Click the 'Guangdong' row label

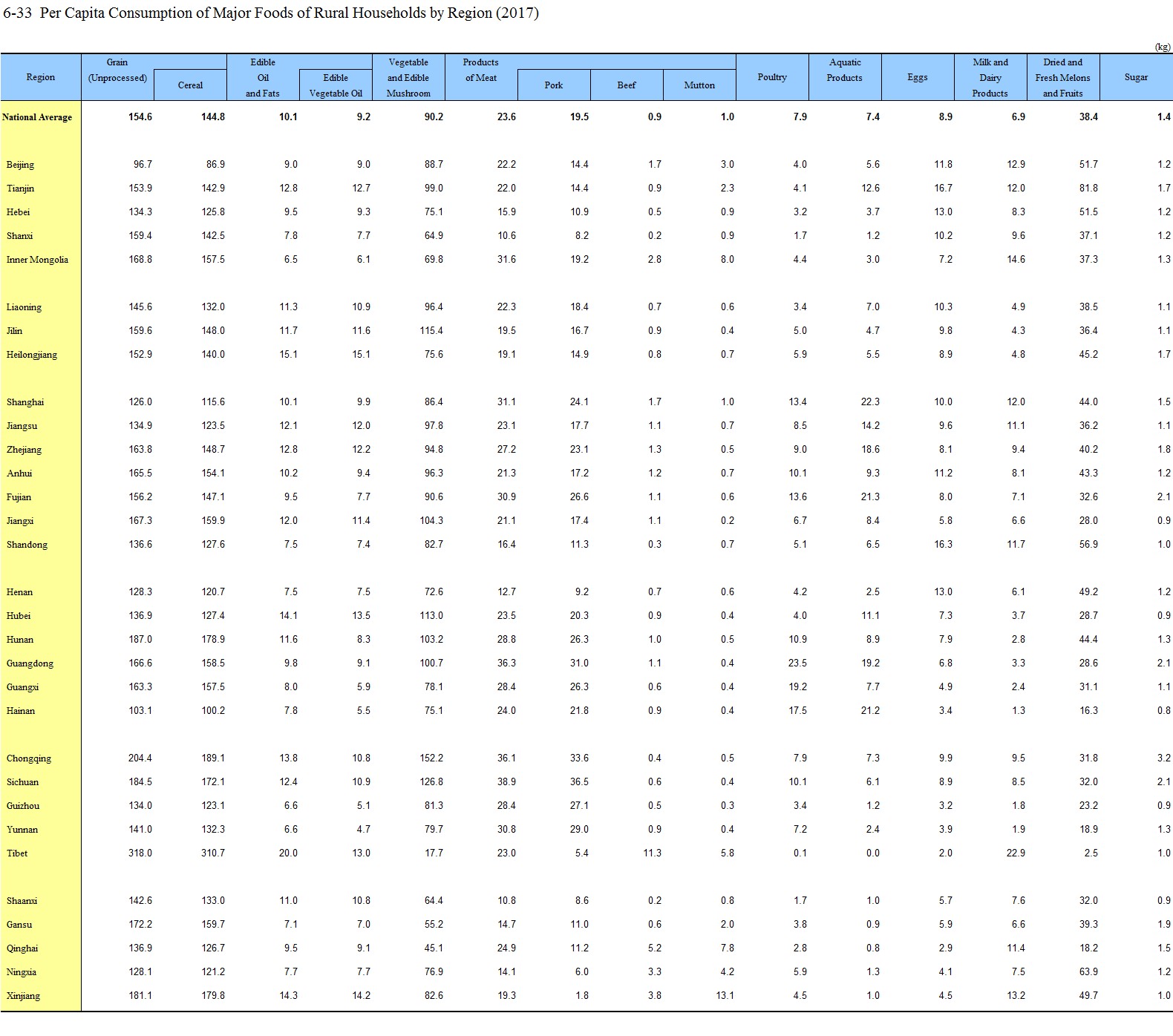click(30, 663)
